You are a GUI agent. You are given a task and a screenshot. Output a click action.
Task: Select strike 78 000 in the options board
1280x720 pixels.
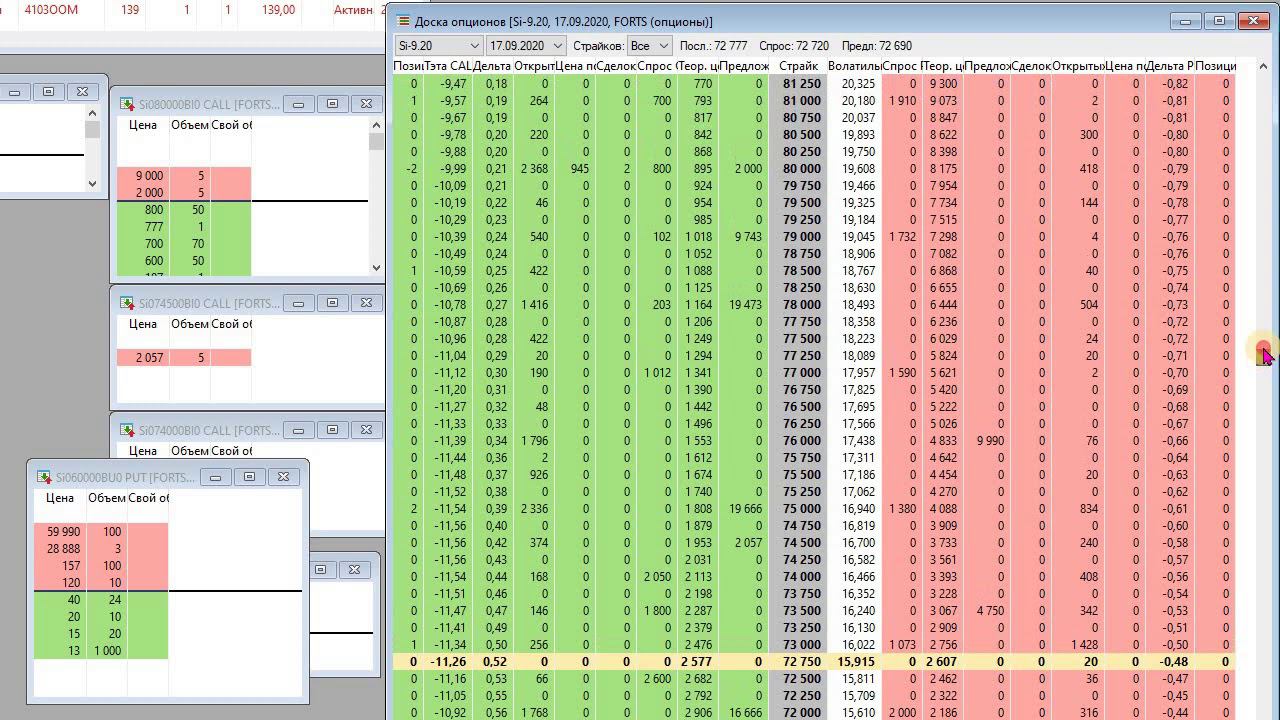[x=801, y=305]
